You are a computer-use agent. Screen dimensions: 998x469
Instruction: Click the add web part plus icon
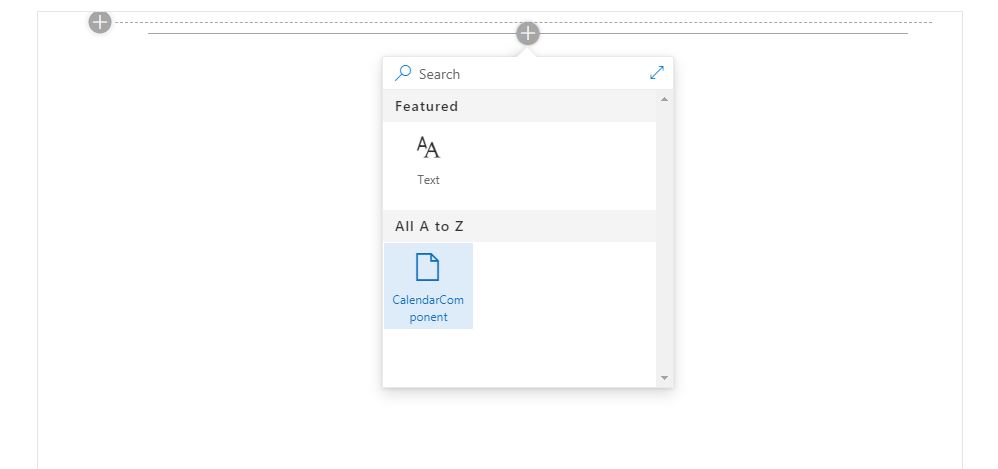click(528, 34)
